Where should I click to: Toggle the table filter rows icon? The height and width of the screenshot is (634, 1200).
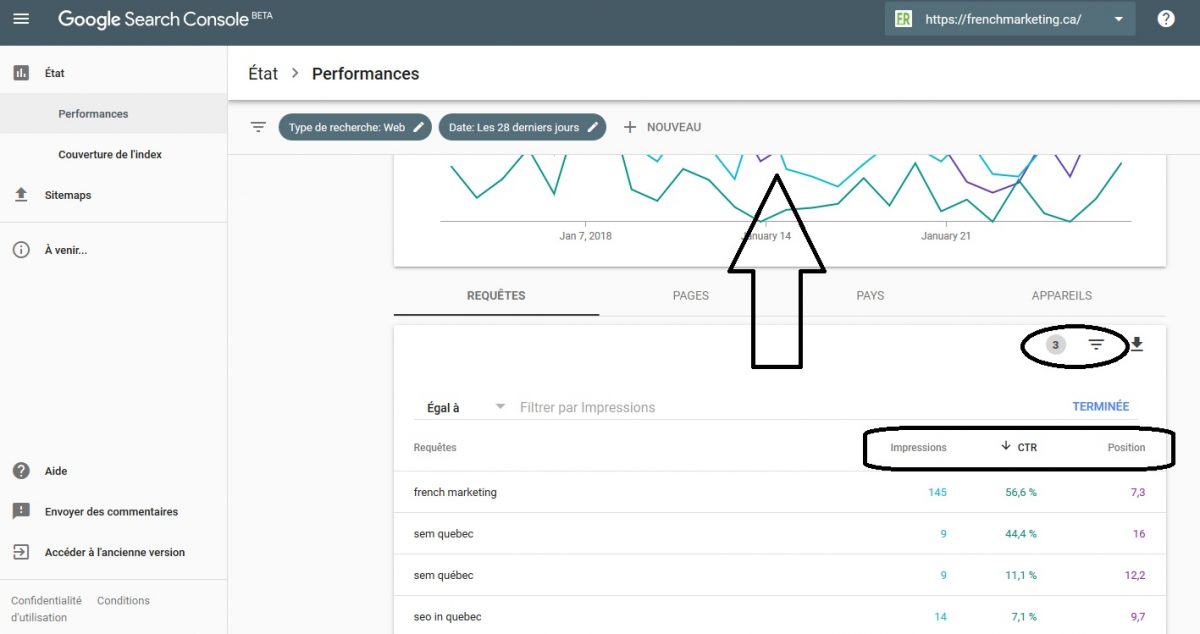pos(1096,345)
